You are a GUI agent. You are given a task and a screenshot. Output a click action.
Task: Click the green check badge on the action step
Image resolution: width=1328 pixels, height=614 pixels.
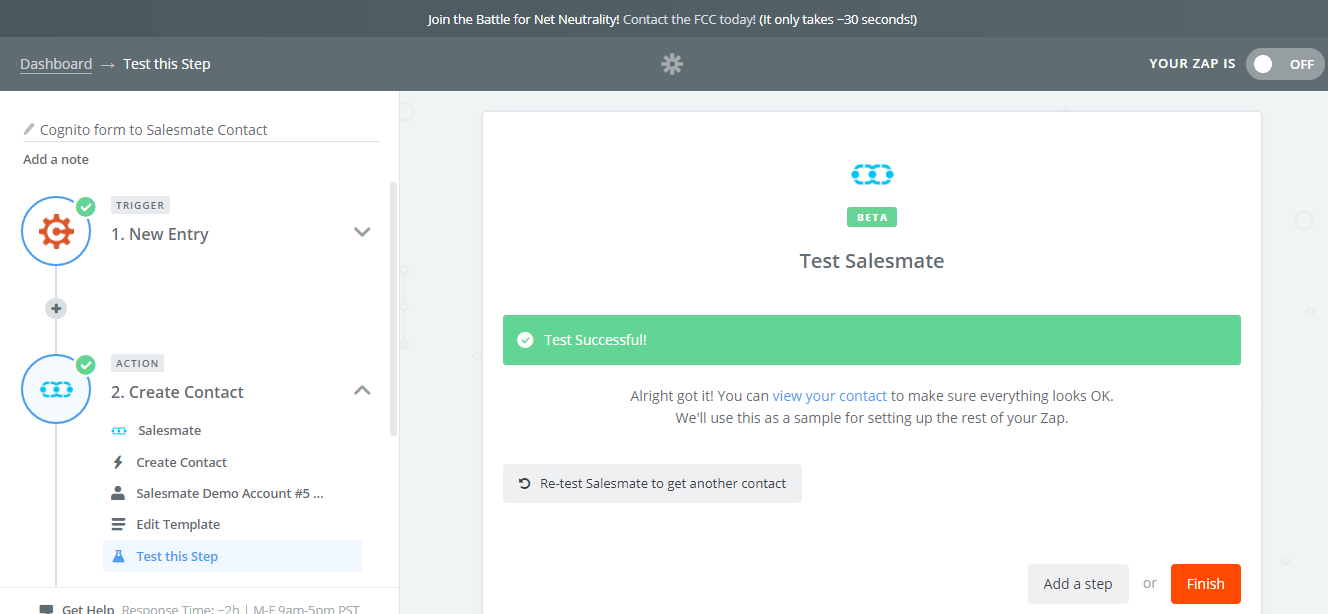pyautogui.click(x=86, y=365)
